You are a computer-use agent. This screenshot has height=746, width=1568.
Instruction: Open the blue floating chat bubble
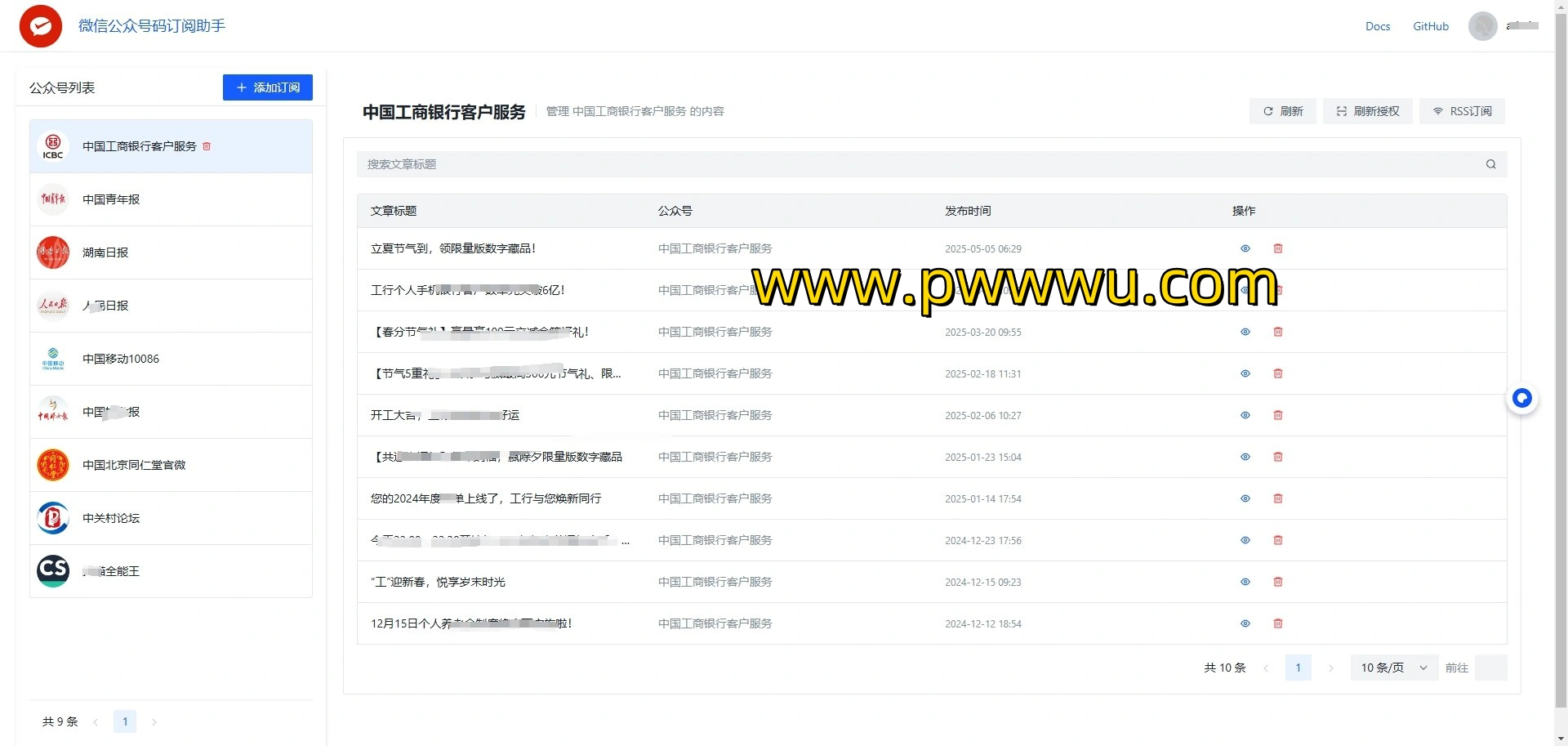(1522, 398)
